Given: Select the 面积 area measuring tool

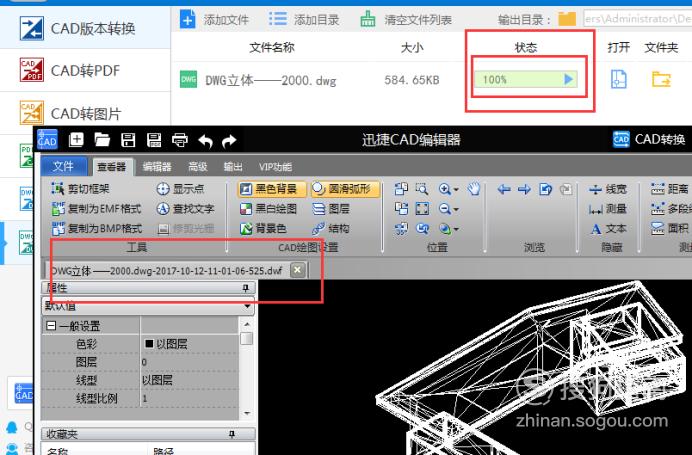Looking at the screenshot, I should tap(670, 228).
